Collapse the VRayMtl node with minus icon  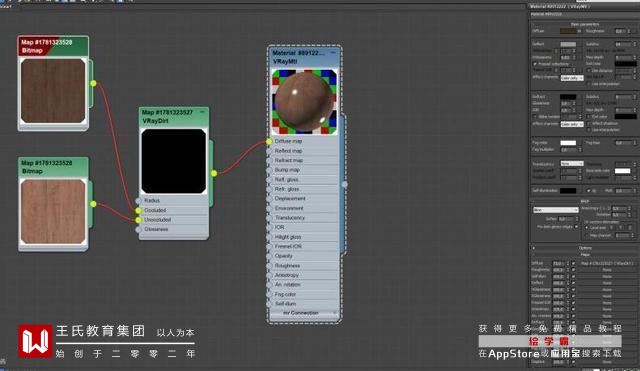pos(333,53)
